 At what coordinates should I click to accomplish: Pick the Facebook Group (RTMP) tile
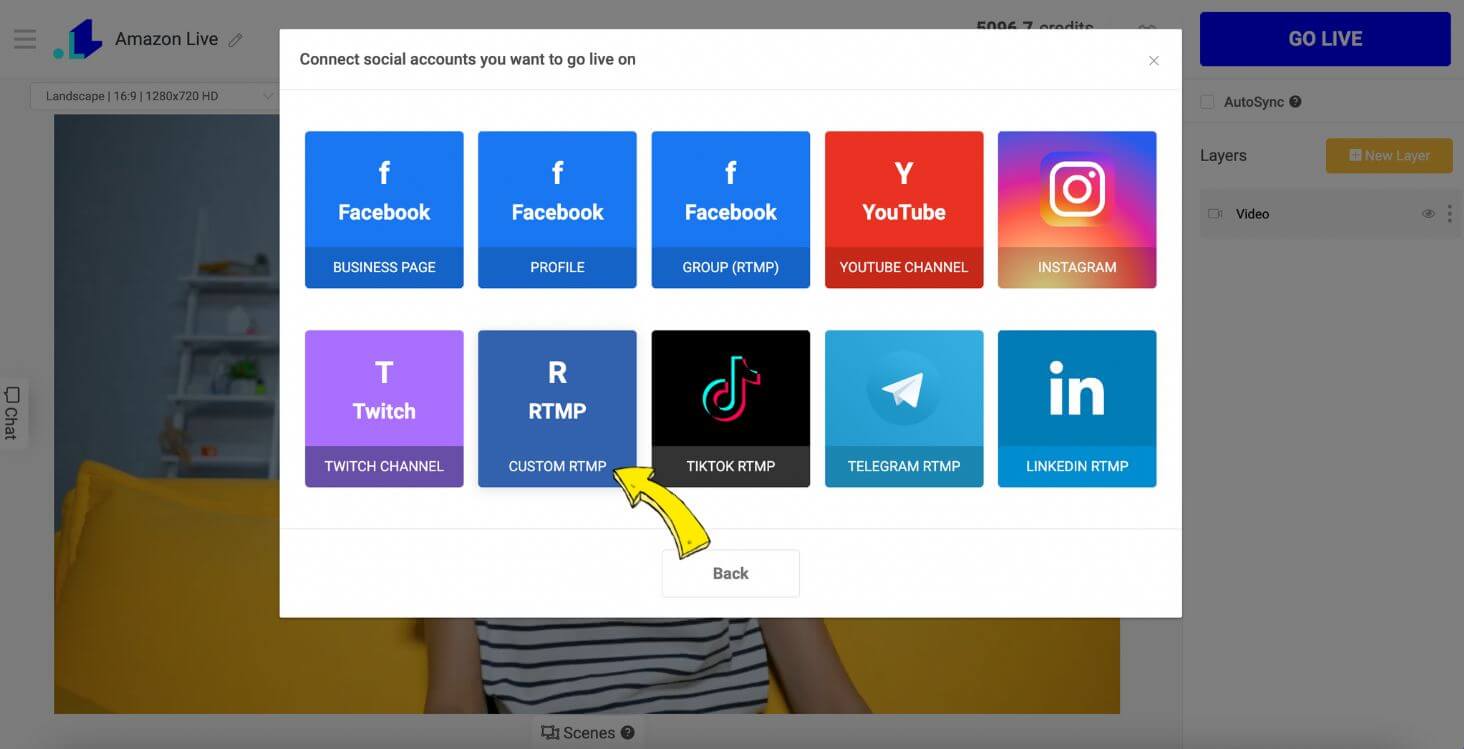[x=731, y=210]
